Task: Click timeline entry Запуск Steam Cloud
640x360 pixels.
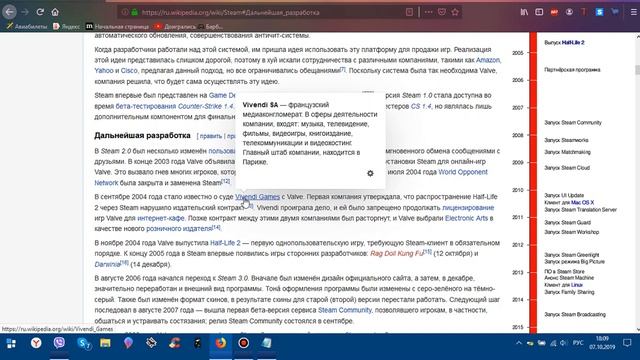Action: (x=567, y=168)
